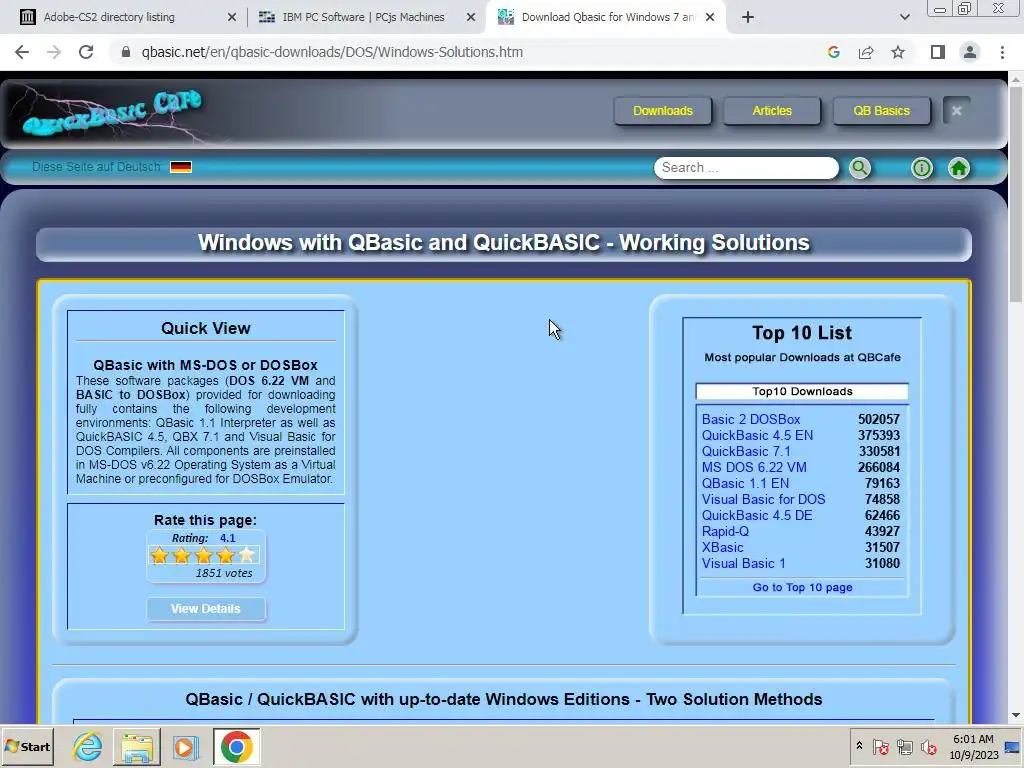Screen dimensions: 1024x768
Task: Open Chrome side panel
Action: click(x=938, y=52)
